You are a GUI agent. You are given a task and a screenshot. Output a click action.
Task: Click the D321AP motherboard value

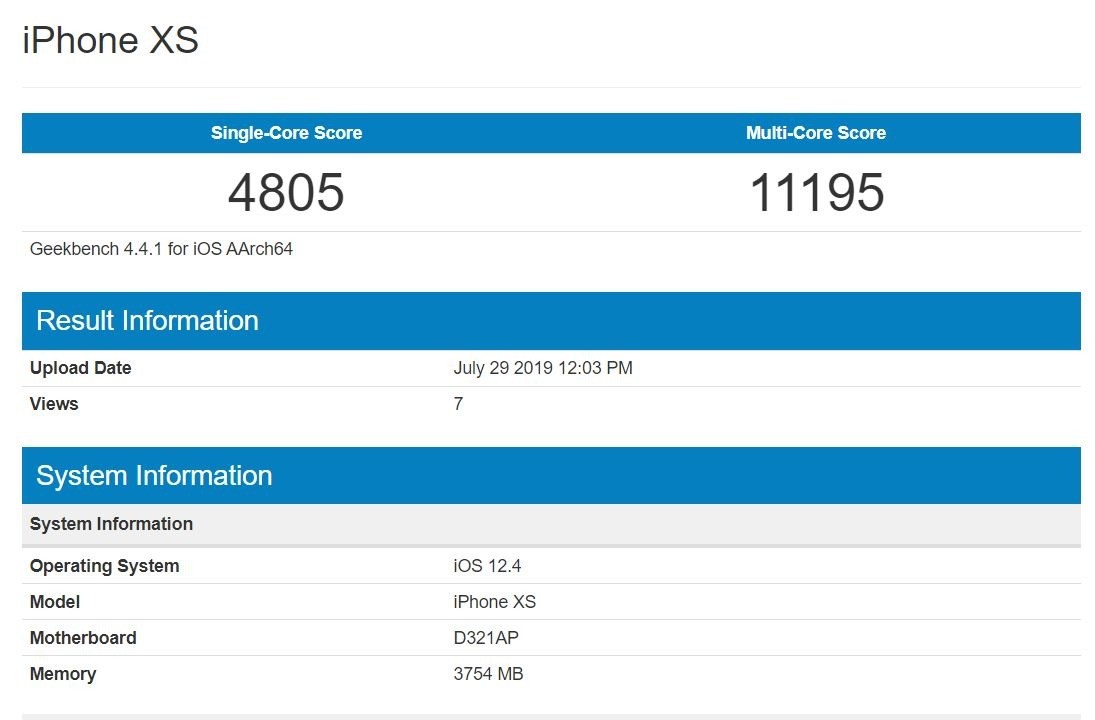(x=485, y=638)
